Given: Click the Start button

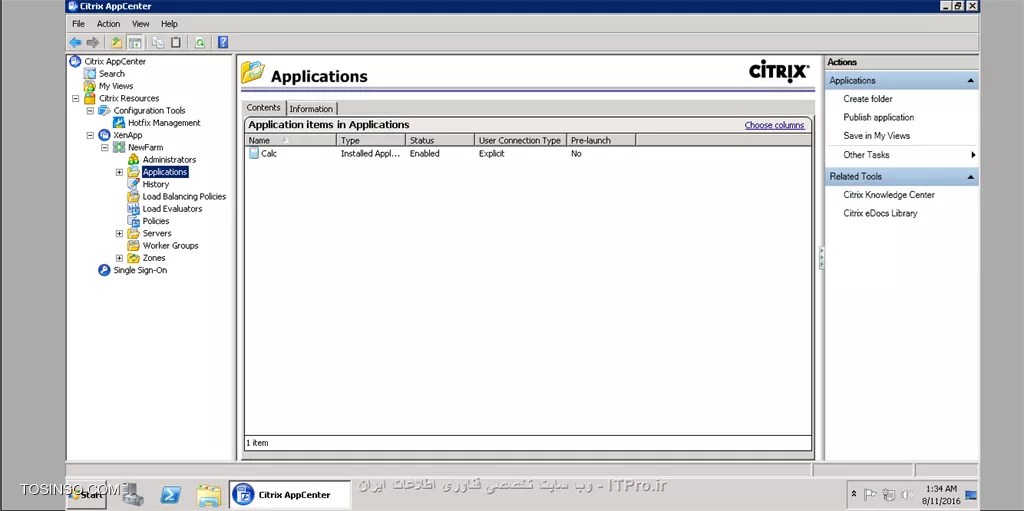Looking at the screenshot, I should [x=87, y=495].
